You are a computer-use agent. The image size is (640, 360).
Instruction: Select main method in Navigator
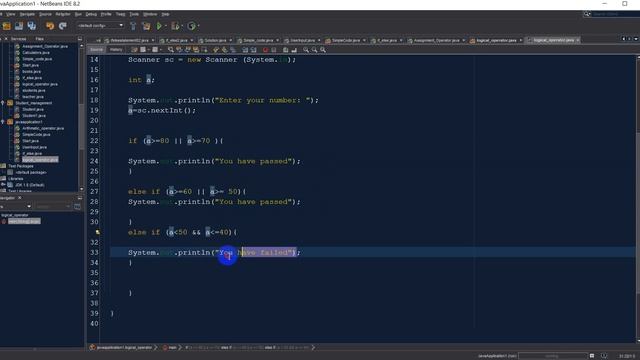coord(24,221)
